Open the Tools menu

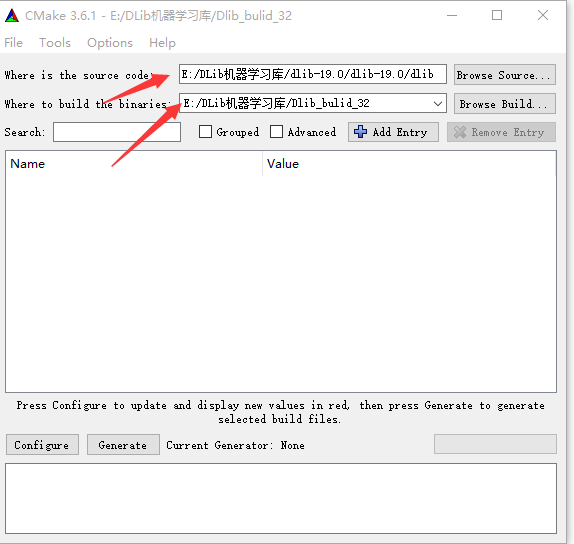pos(55,43)
